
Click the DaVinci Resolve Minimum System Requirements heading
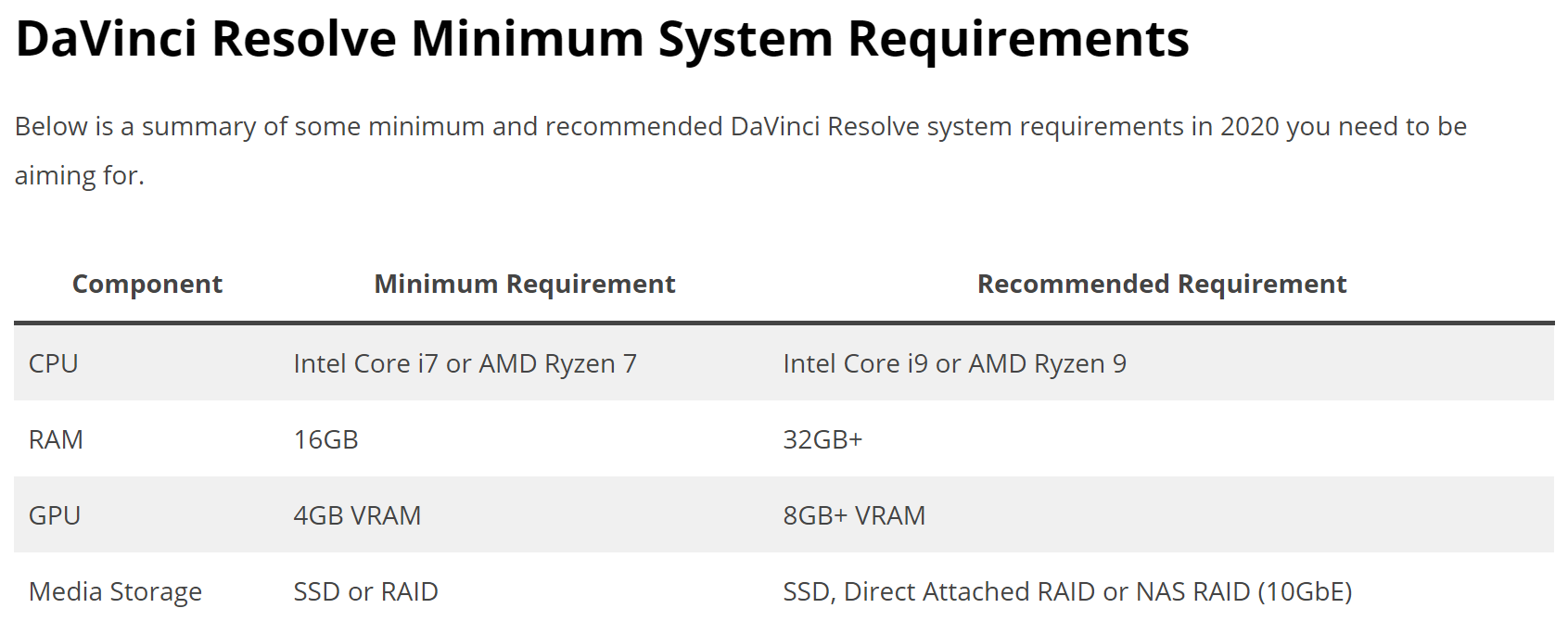click(602, 39)
